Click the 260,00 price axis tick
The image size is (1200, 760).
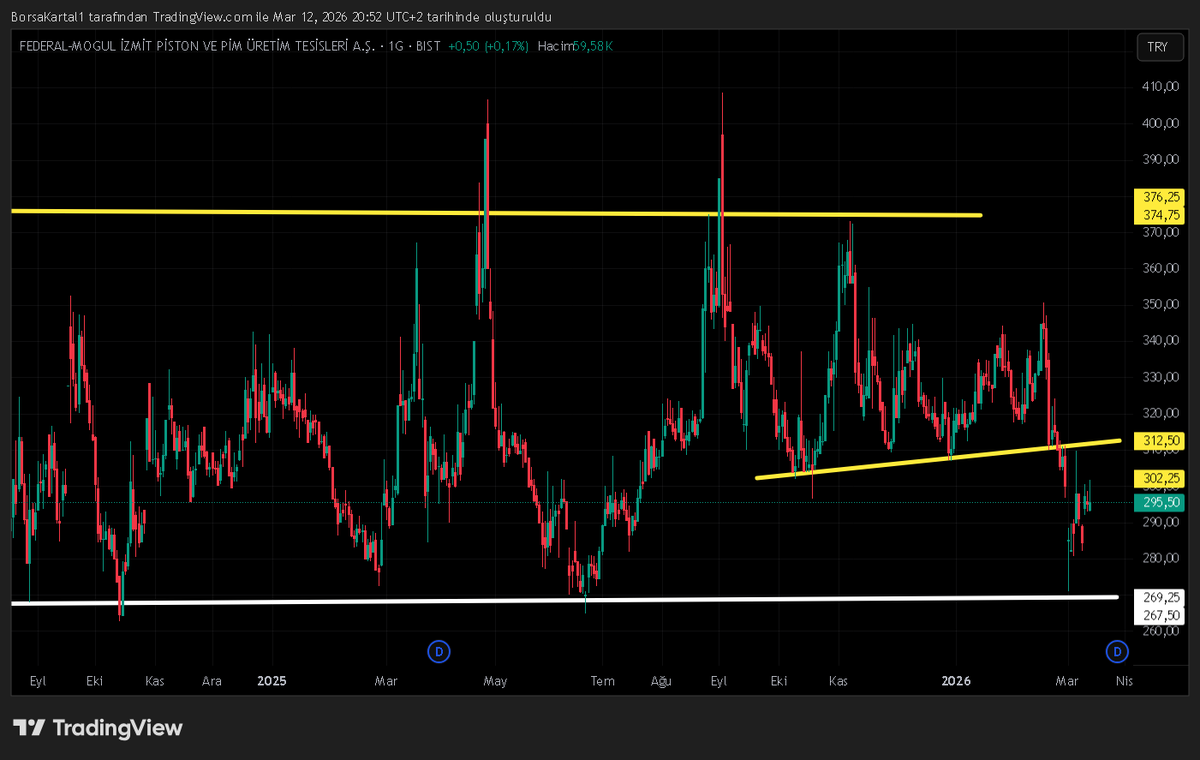pos(1158,631)
